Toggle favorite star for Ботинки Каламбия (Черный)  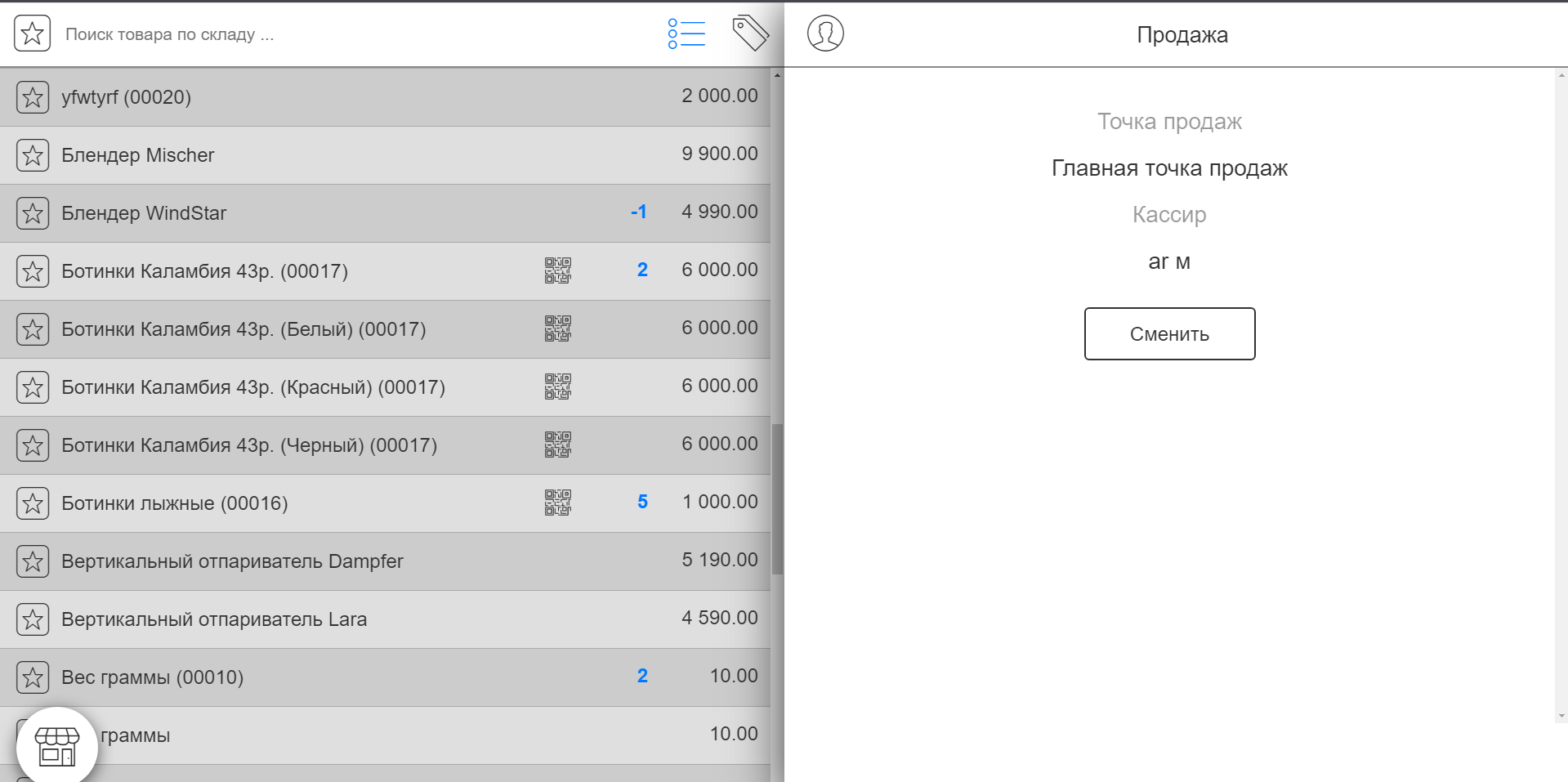tap(33, 445)
